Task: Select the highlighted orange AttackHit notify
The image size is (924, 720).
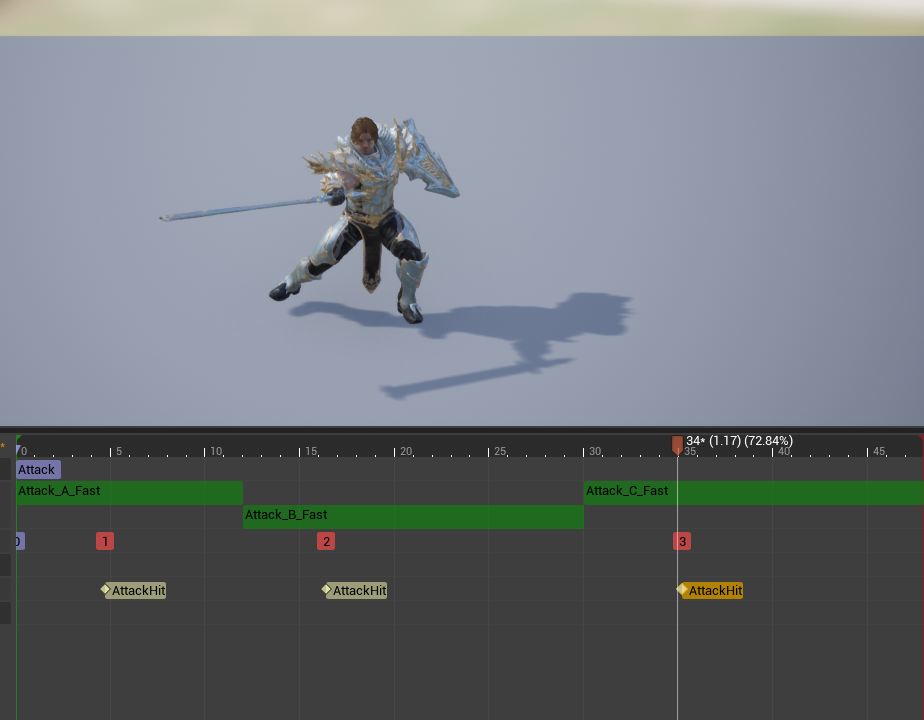Action: pos(710,590)
